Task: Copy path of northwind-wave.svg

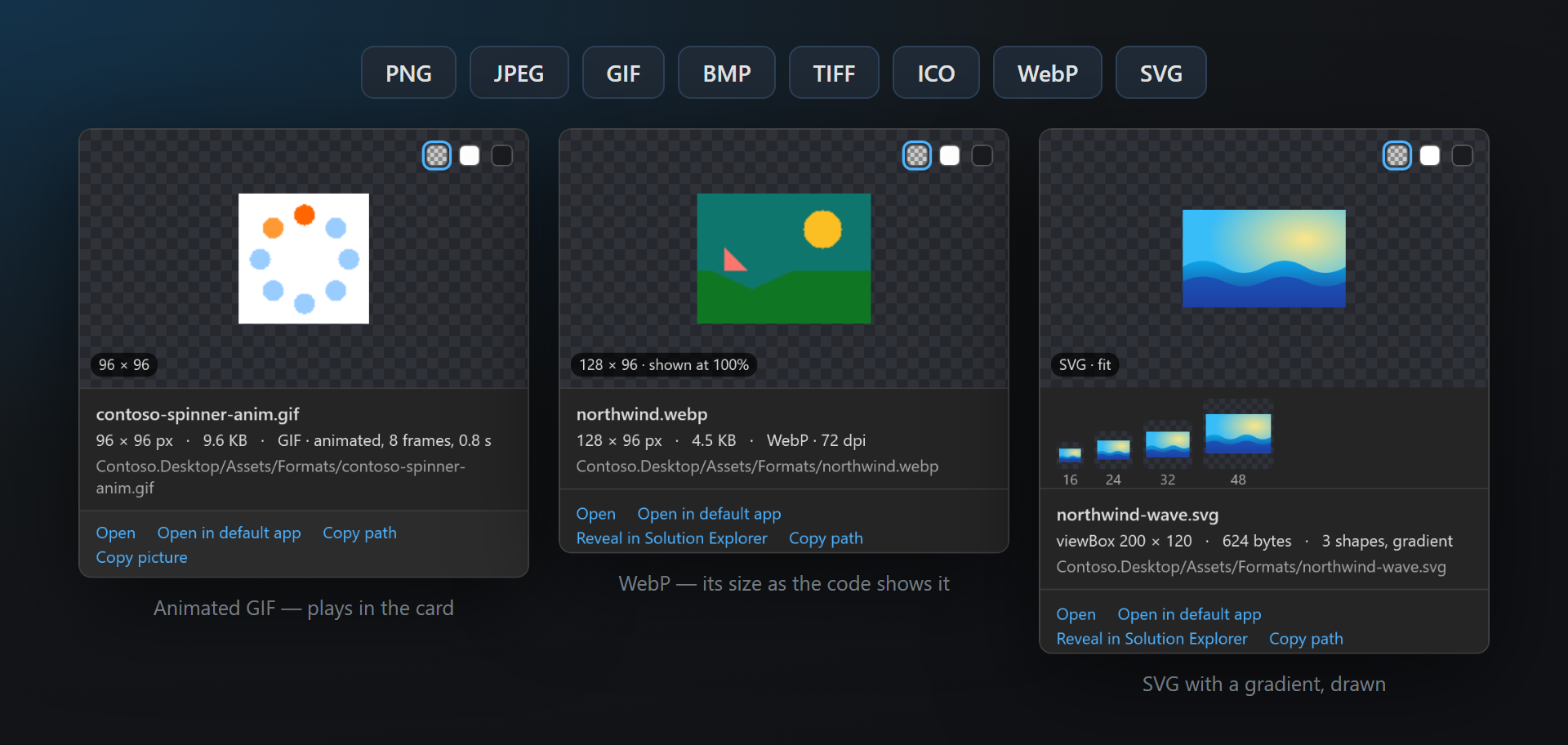Action: click(x=1306, y=639)
